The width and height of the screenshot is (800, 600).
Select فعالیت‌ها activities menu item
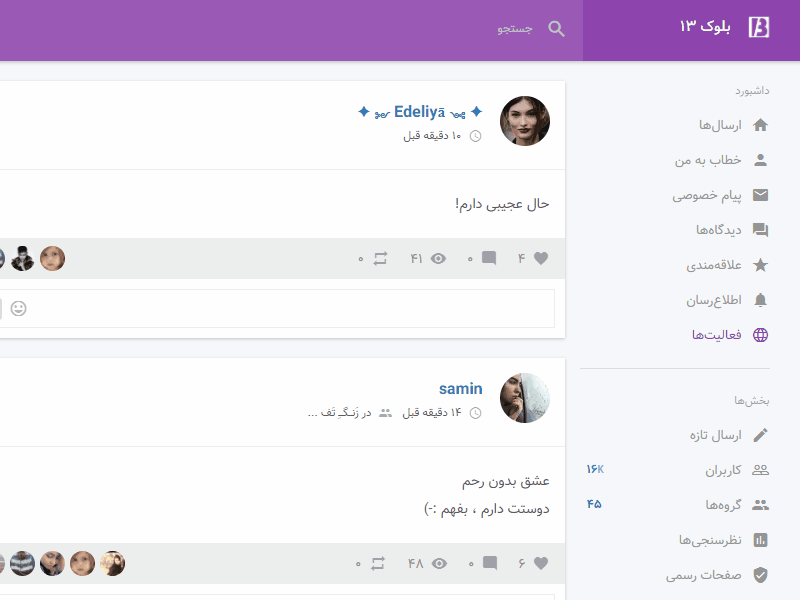730,334
